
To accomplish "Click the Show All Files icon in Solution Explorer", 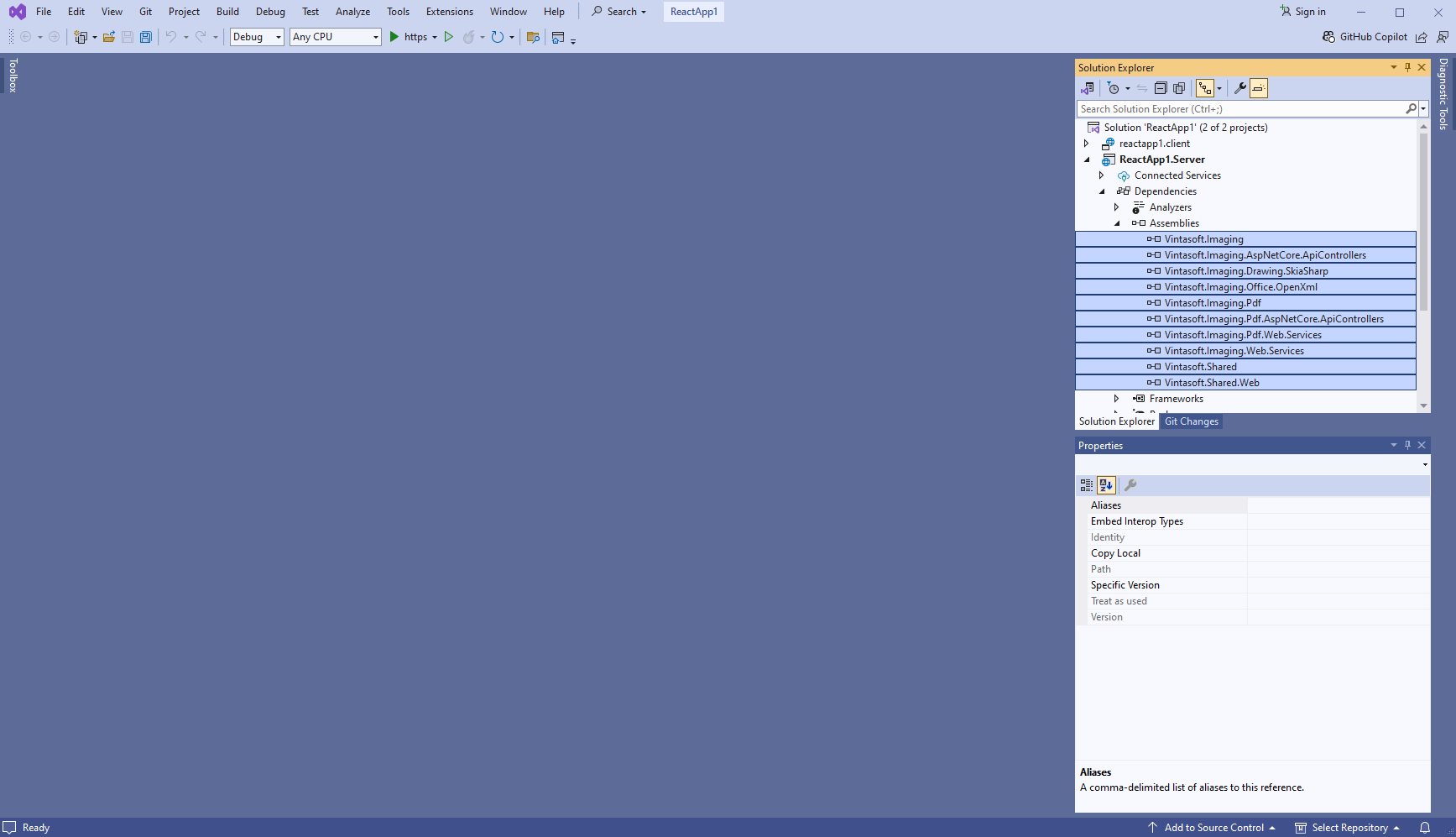I will point(1179,88).
